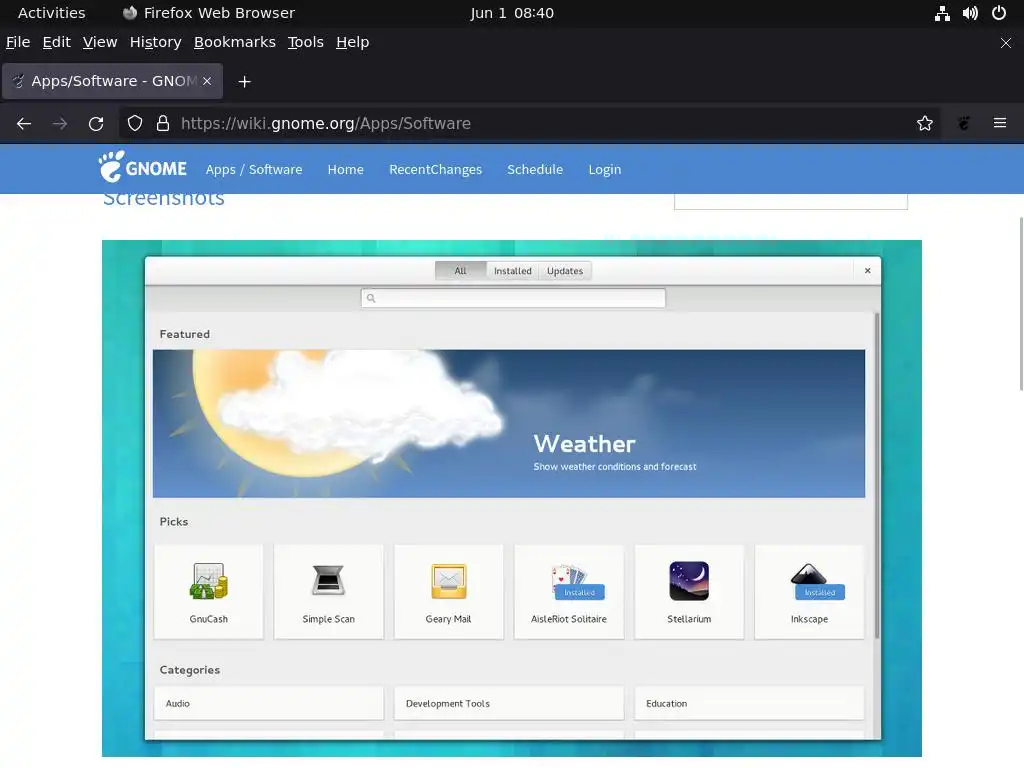The image size is (1024, 768).
Task: Click the GNOME extension icon in toolbar
Action: (x=964, y=123)
